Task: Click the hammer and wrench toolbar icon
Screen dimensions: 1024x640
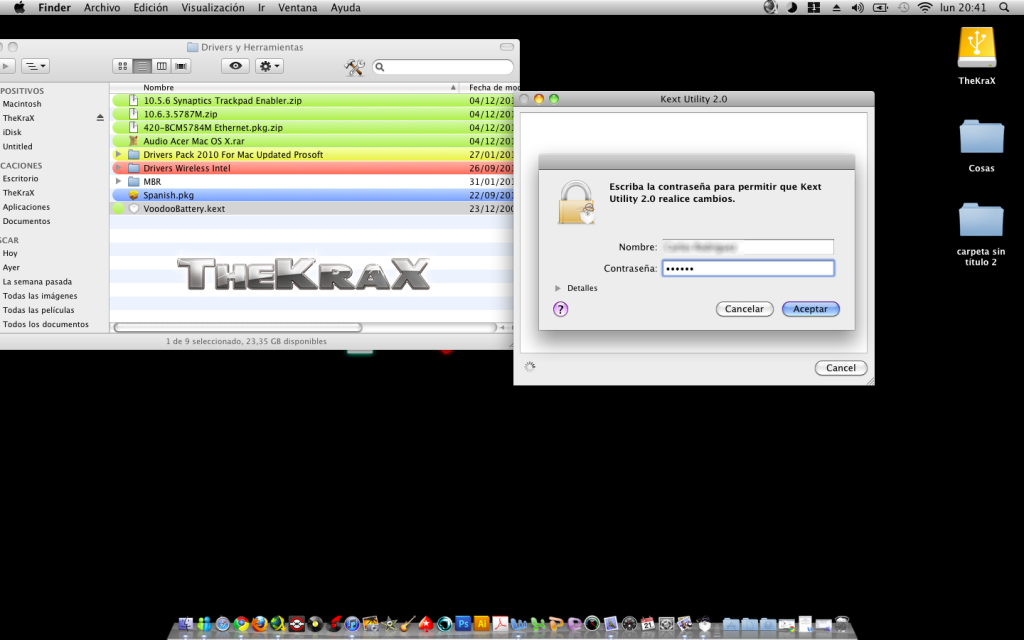Action: point(354,67)
